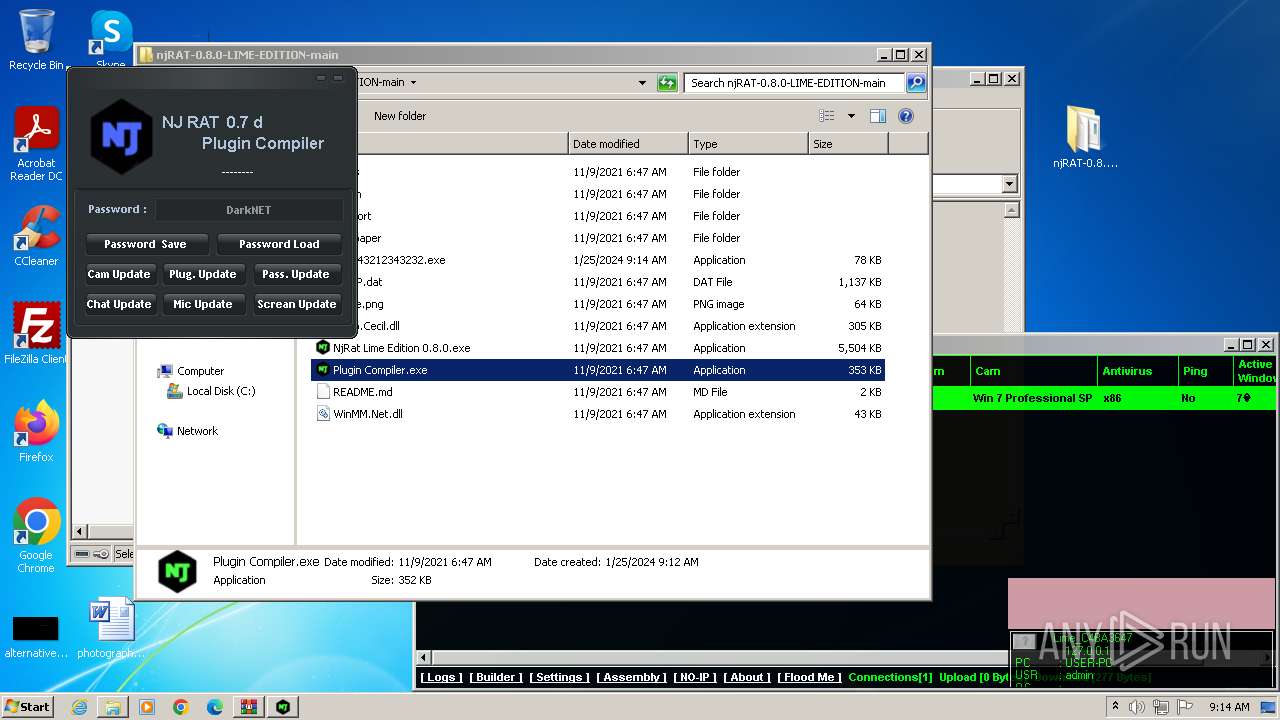Click New folder in Explorer toolbar
The height and width of the screenshot is (720, 1280).
[x=400, y=116]
